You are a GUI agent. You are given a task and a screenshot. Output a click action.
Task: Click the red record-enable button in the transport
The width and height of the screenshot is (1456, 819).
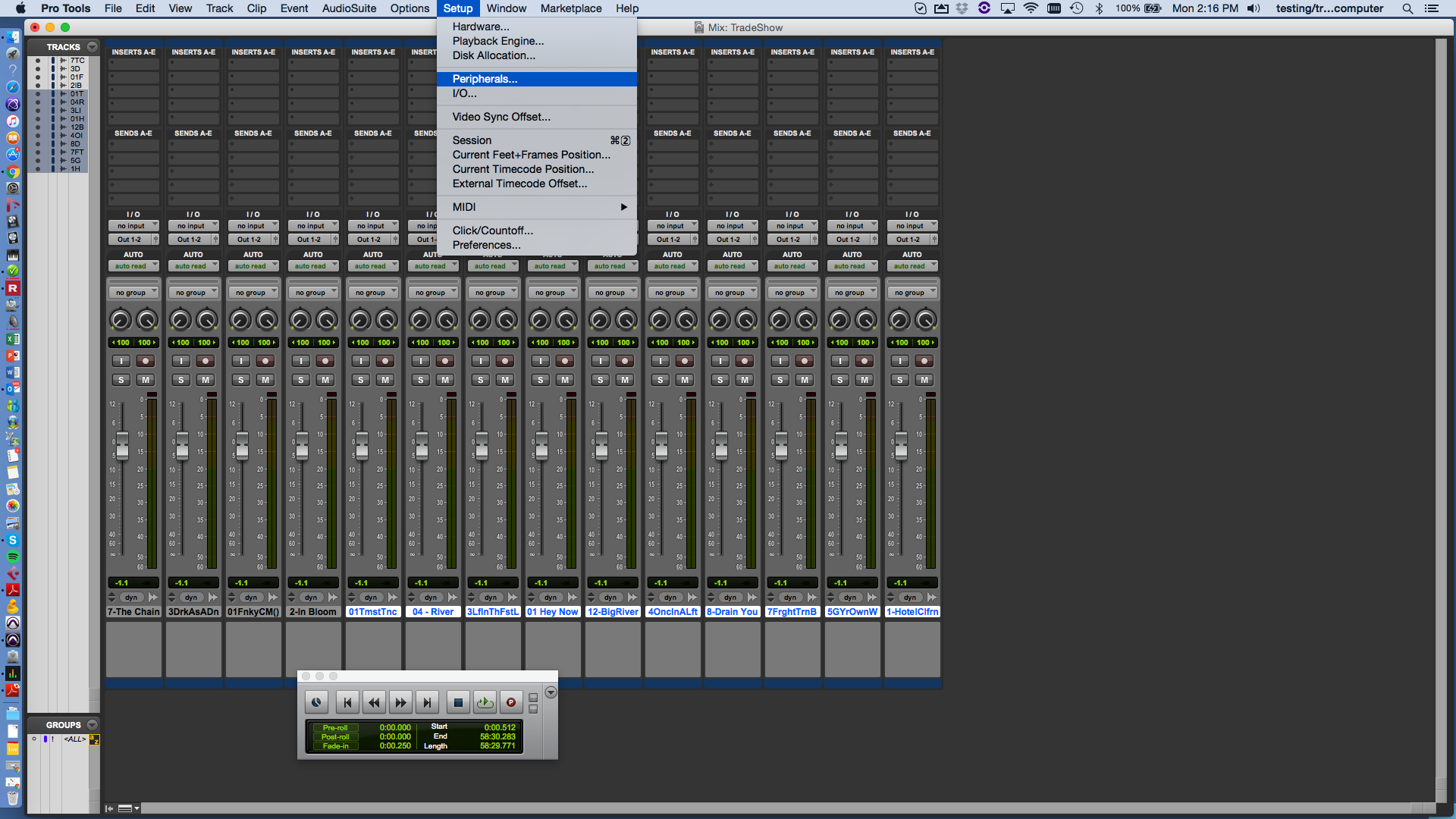click(x=511, y=703)
